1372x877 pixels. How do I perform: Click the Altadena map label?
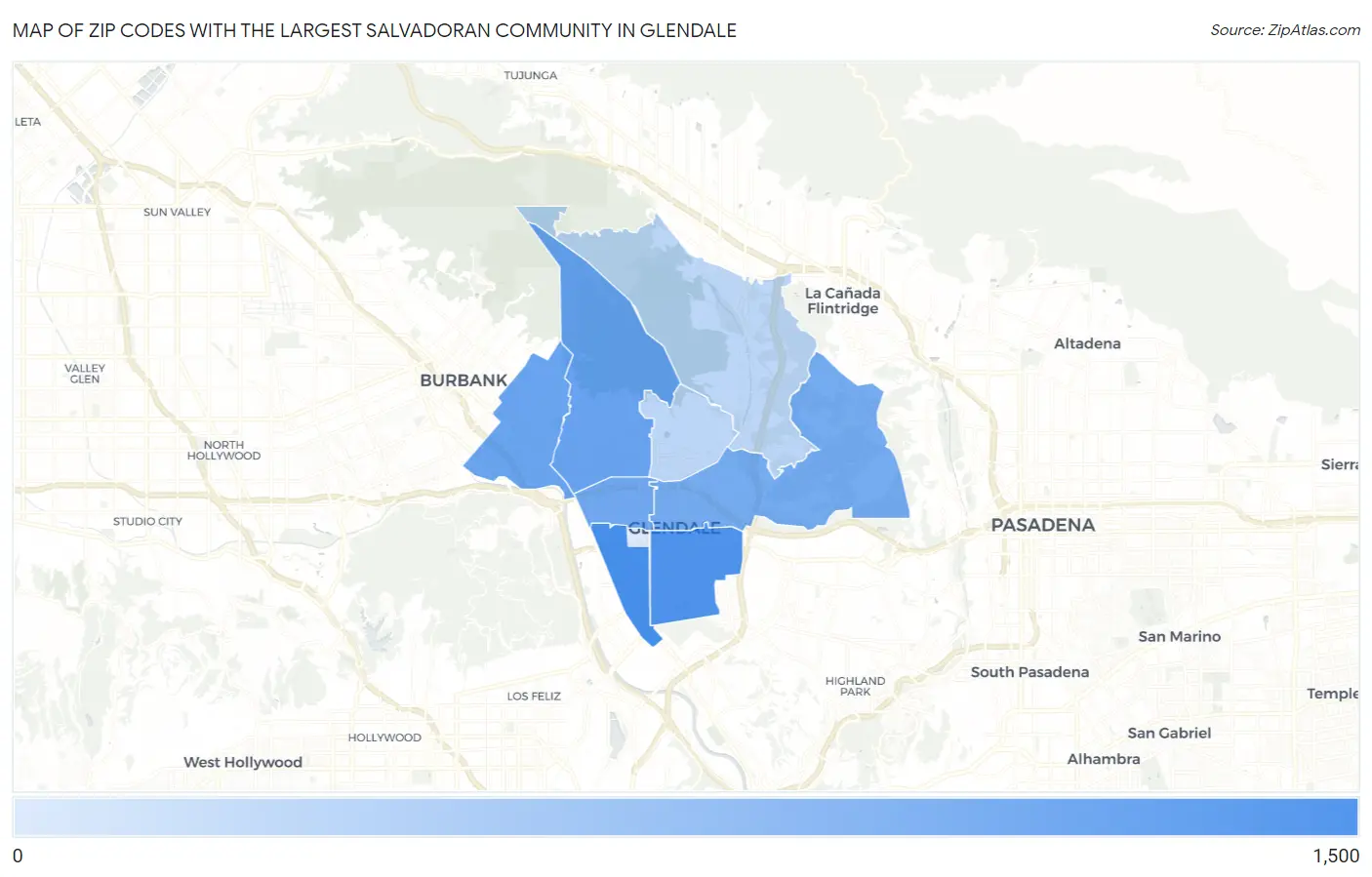pyautogui.click(x=1087, y=343)
